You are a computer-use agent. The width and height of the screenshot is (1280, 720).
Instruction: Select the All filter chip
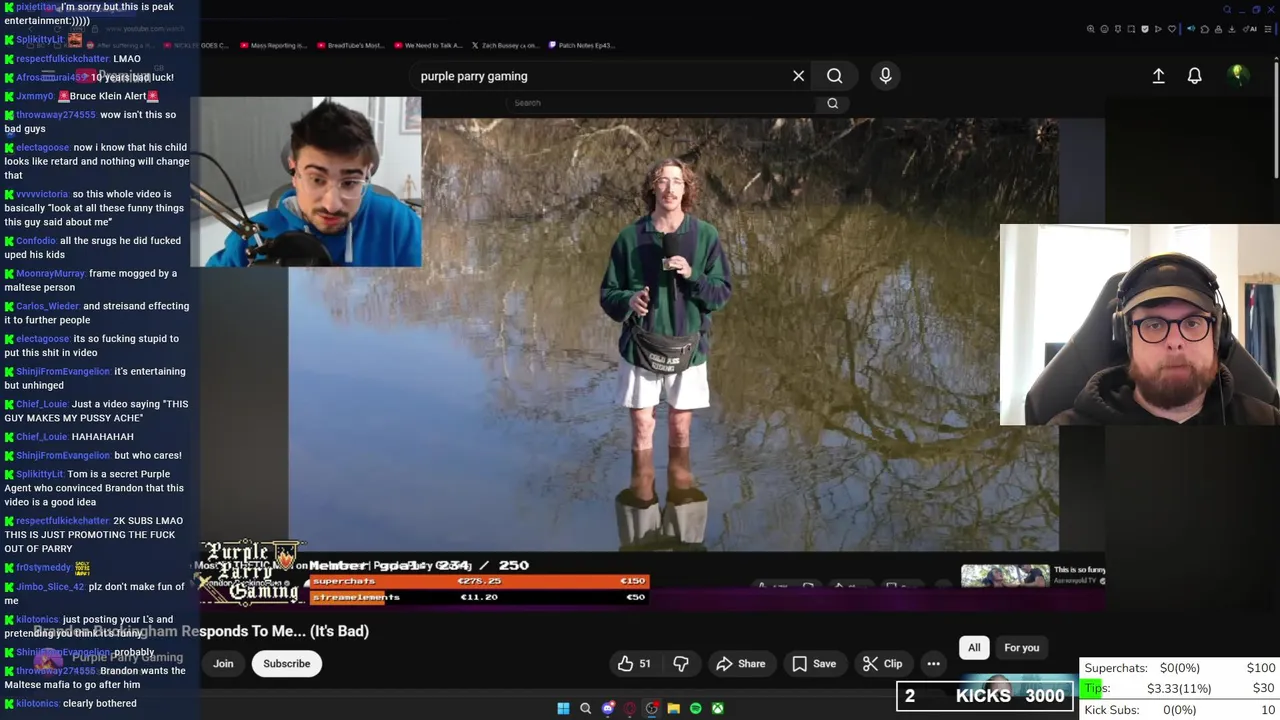(x=974, y=647)
